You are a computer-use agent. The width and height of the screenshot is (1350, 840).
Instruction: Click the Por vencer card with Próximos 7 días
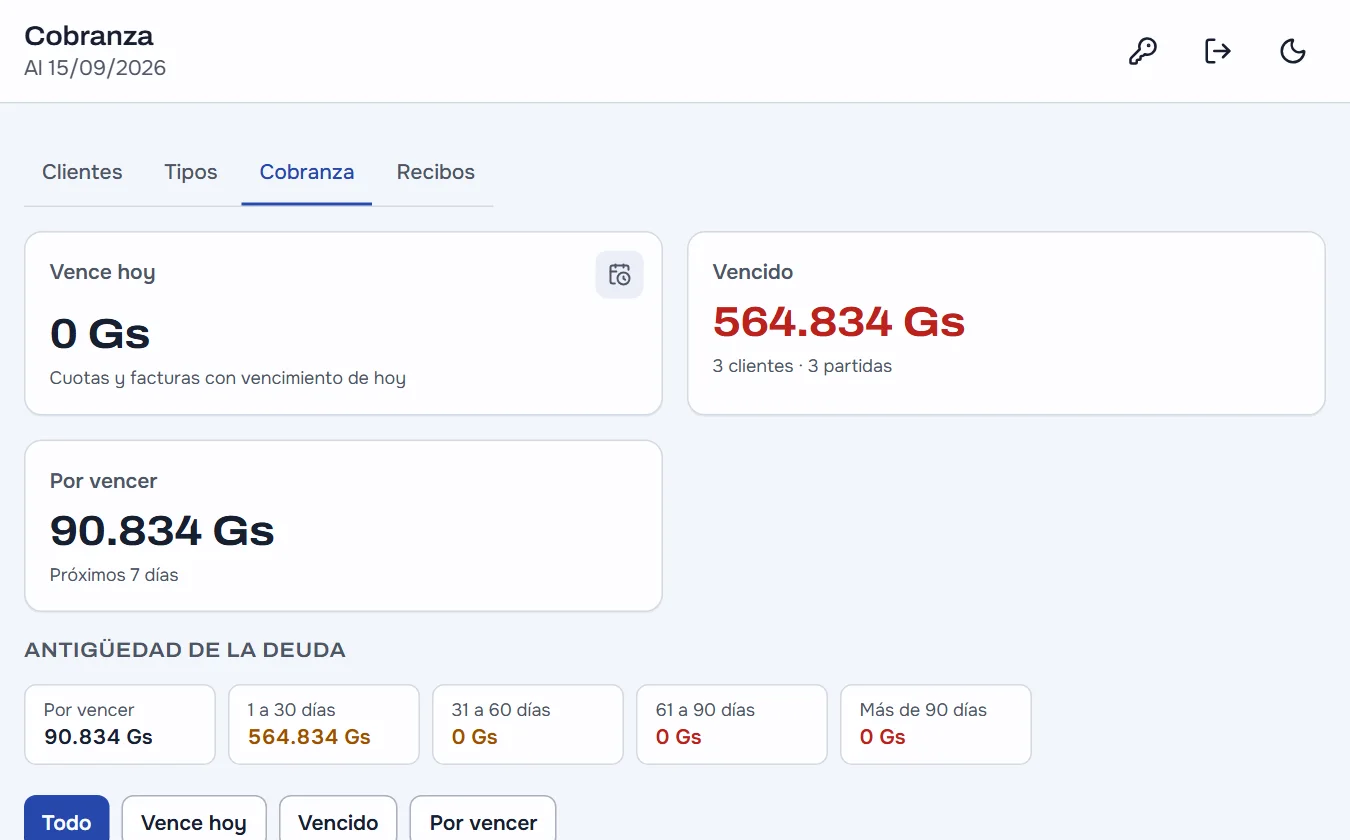343,526
